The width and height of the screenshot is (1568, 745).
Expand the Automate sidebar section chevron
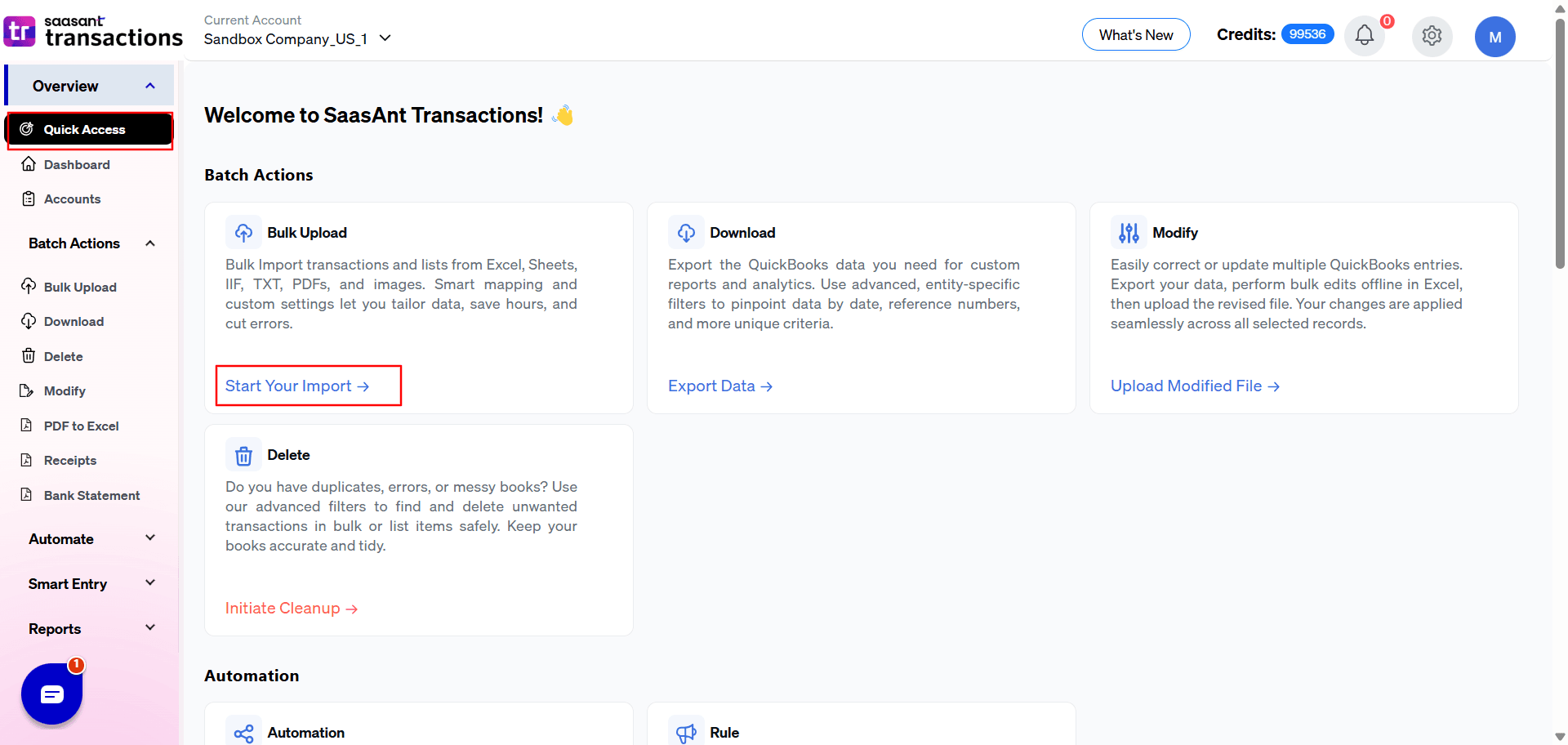(150, 538)
